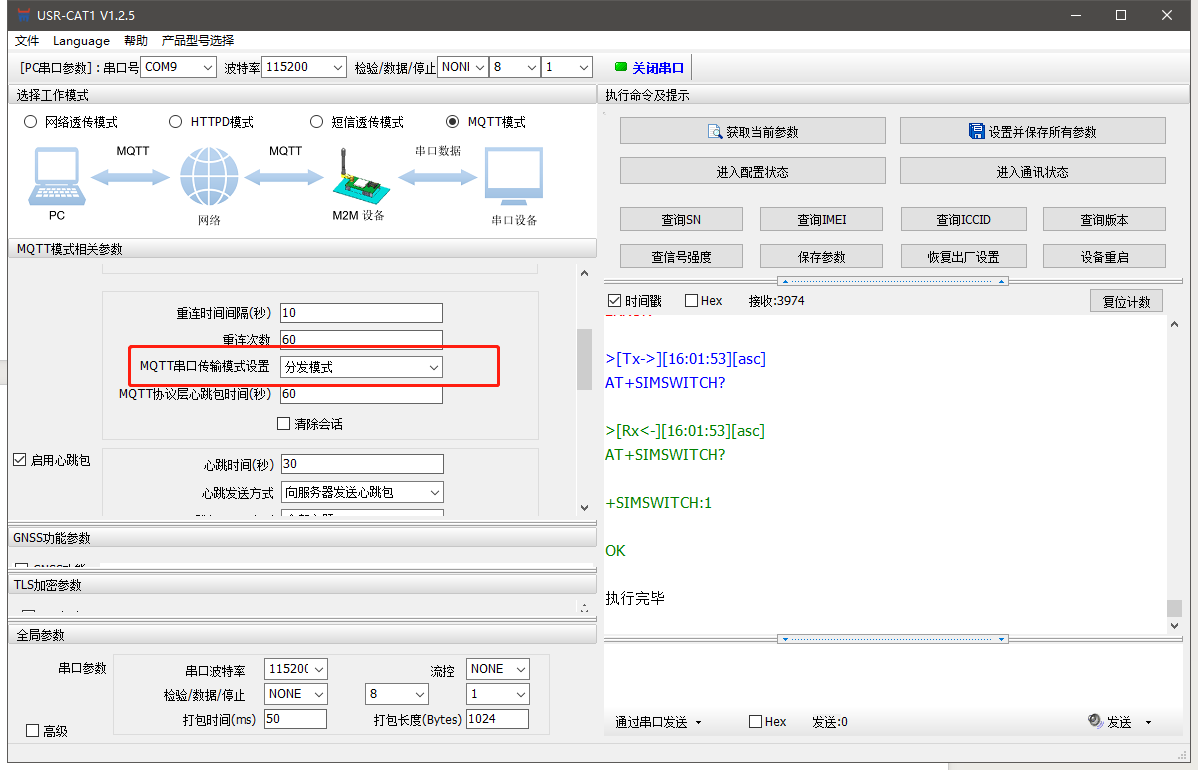Viewport: 1198px width, 770px height.
Task: Click 查询SN button
Action: coord(681,219)
